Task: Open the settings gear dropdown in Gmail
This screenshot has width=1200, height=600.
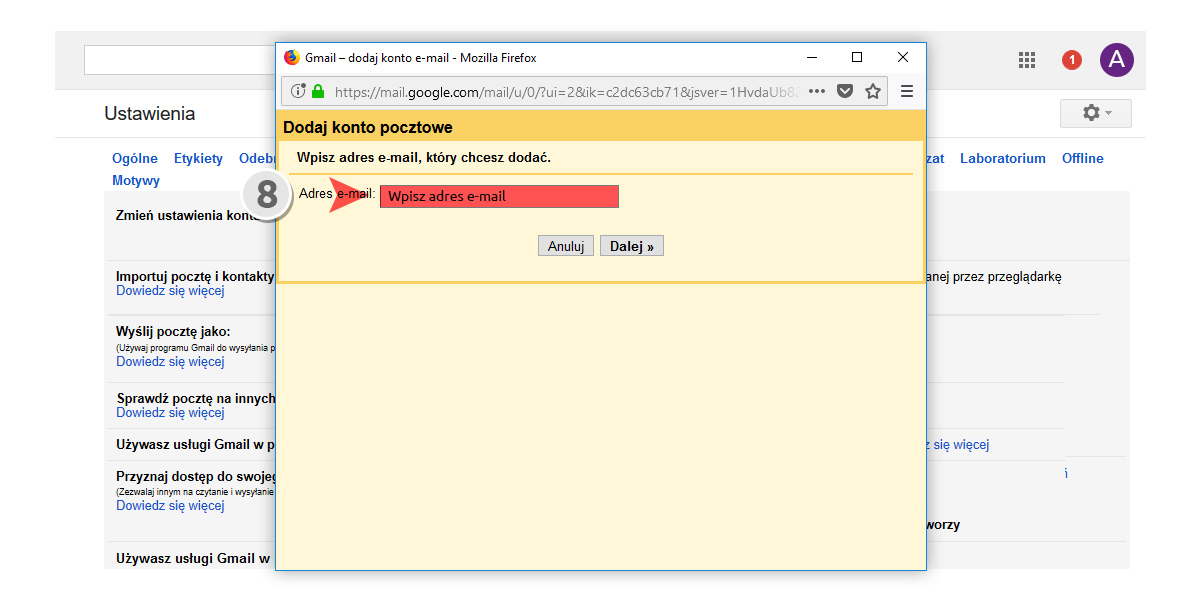Action: coord(1096,113)
